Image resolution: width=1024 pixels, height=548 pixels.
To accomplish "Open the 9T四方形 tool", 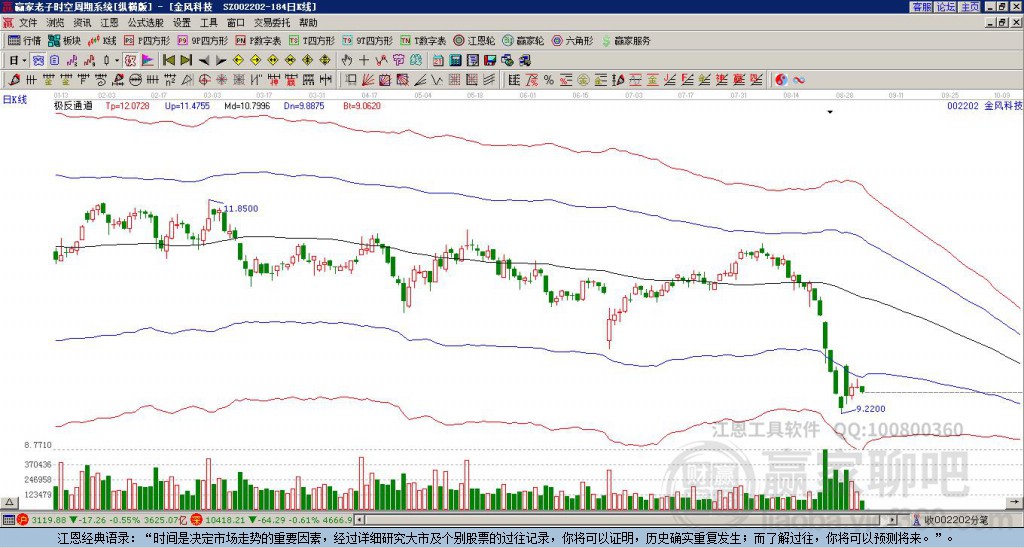I will coord(367,40).
